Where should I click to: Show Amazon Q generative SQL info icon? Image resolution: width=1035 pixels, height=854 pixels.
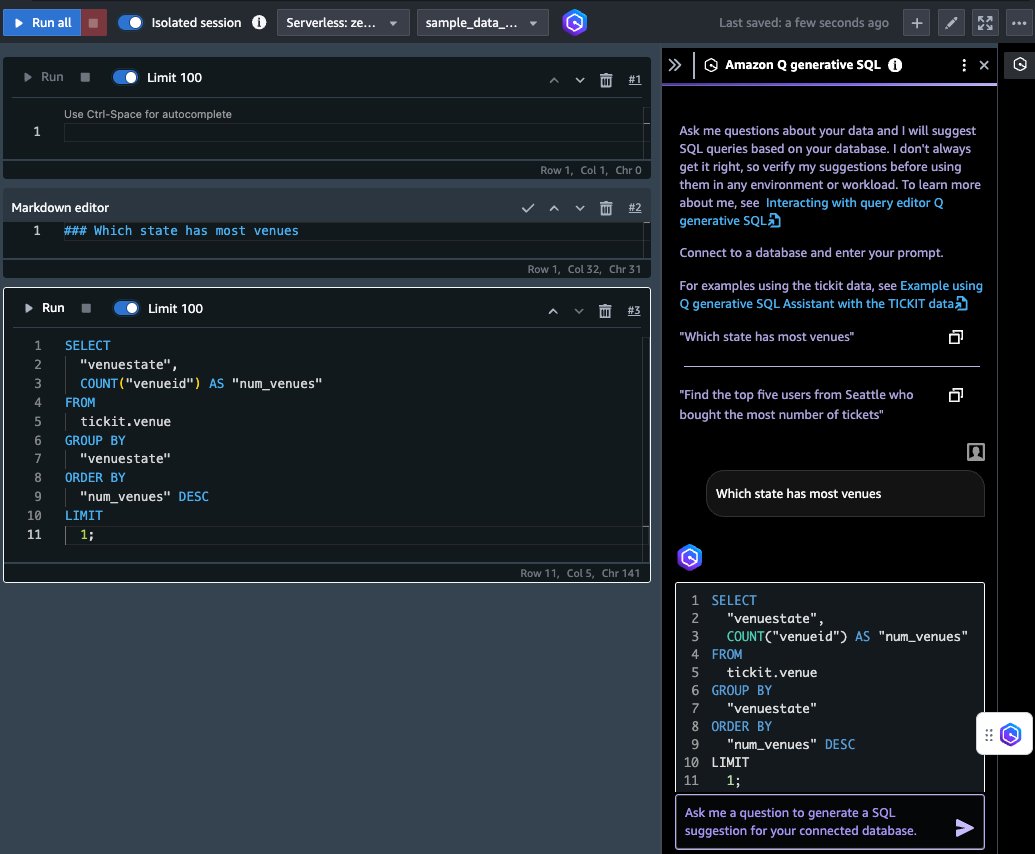895,65
